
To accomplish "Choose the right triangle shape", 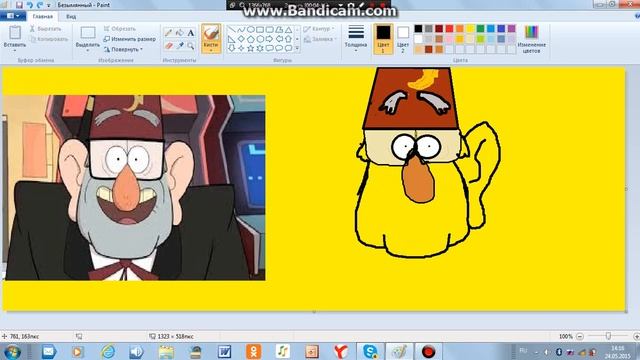I will [232, 39].
